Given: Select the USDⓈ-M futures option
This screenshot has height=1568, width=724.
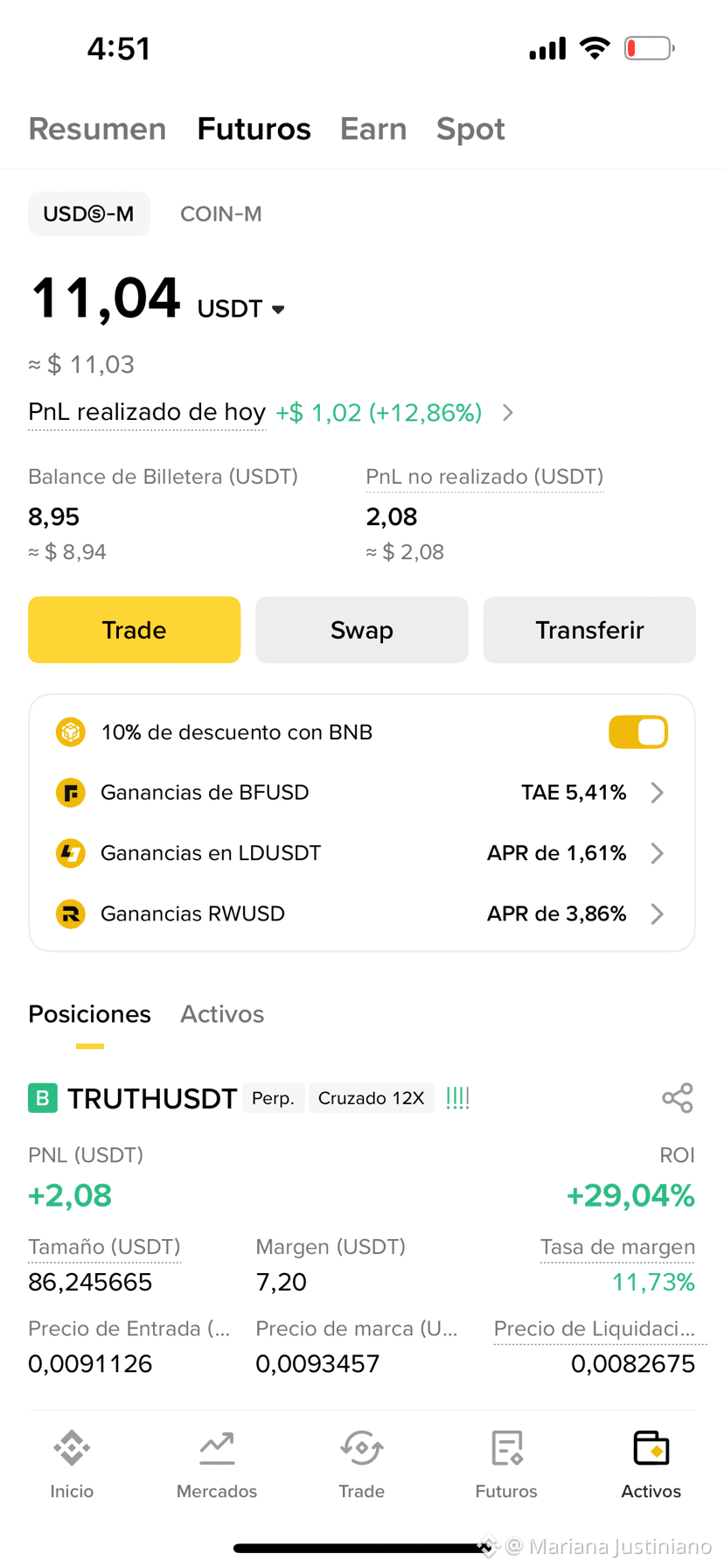Looking at the screenshot, I should tap(89, 214).
